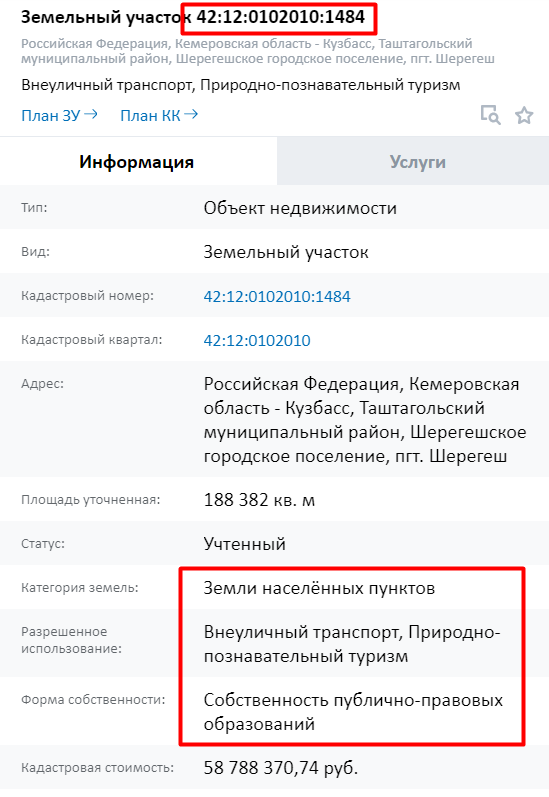Click the Земли населённых пунктов value
The width and height of the screenshot is (549, 797).
[x=319, y=588]
